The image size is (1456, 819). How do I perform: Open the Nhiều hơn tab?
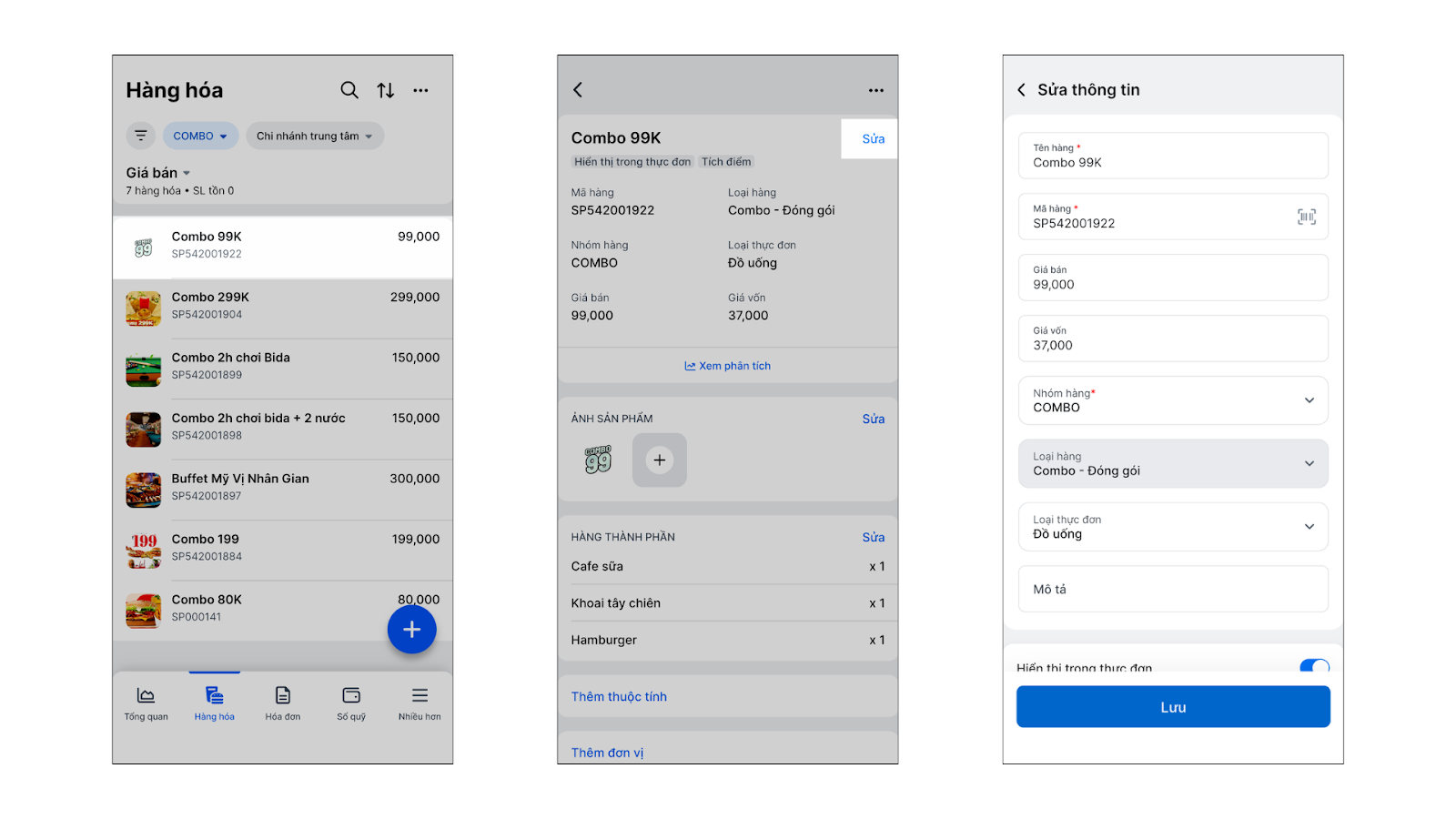tap(420, 703)
